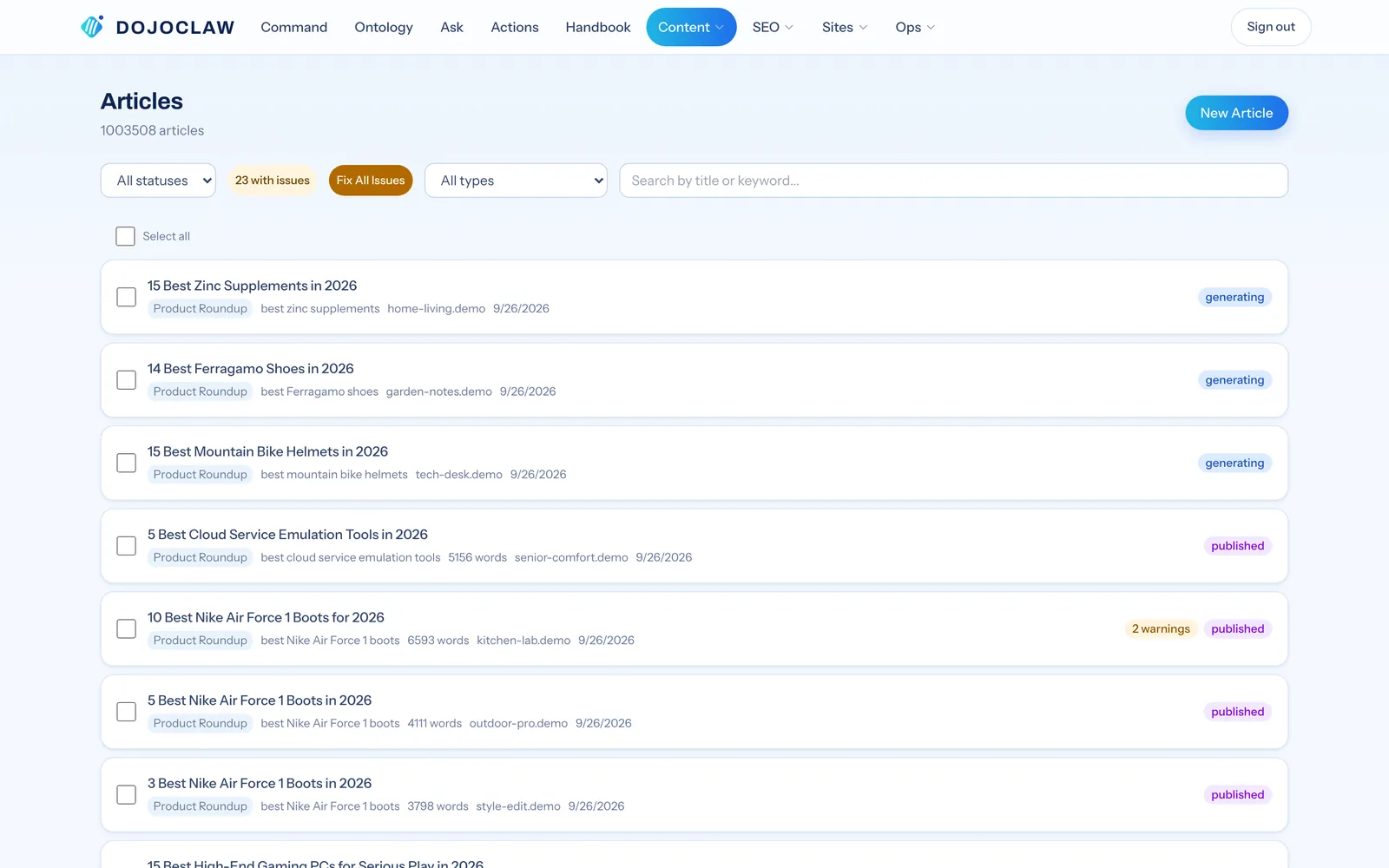Open 14 Best Ferragamo Shoes in 2026

(x=251, y=369)
